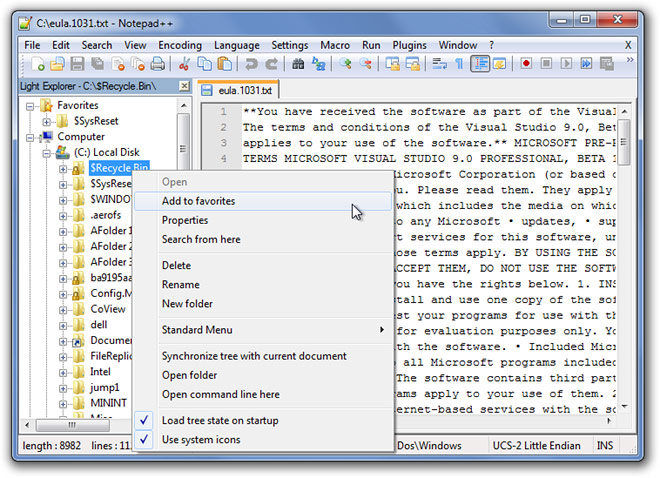Select the dell folder in tree

(x=98, y=325)
